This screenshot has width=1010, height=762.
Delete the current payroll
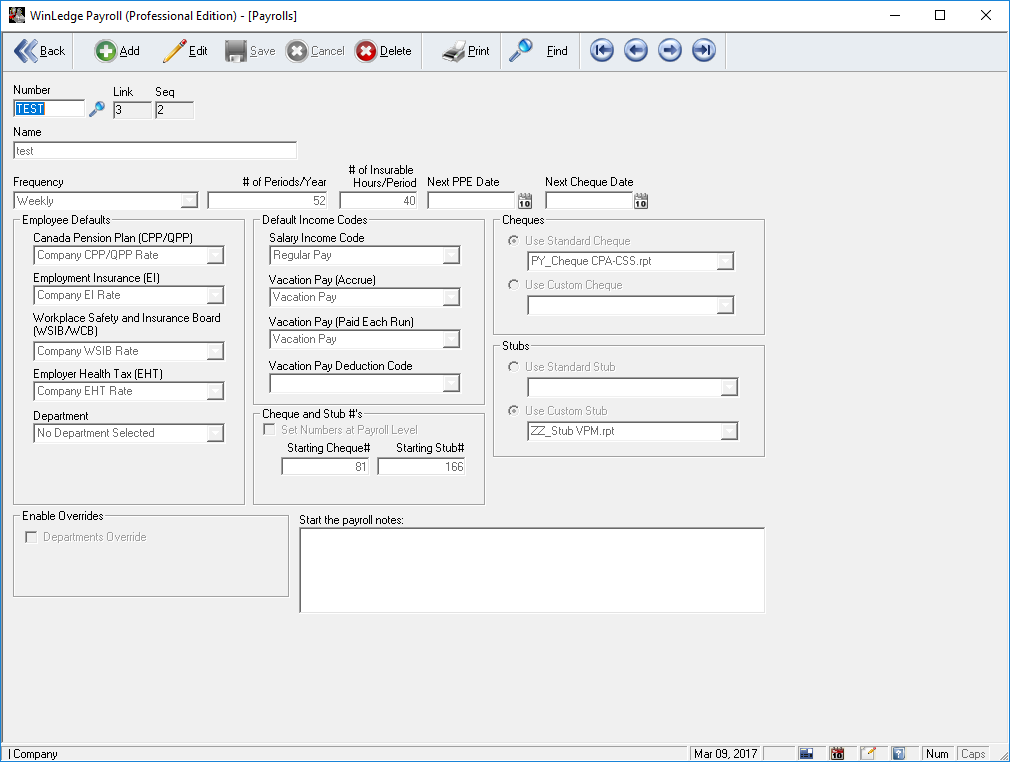click(366, 51)
